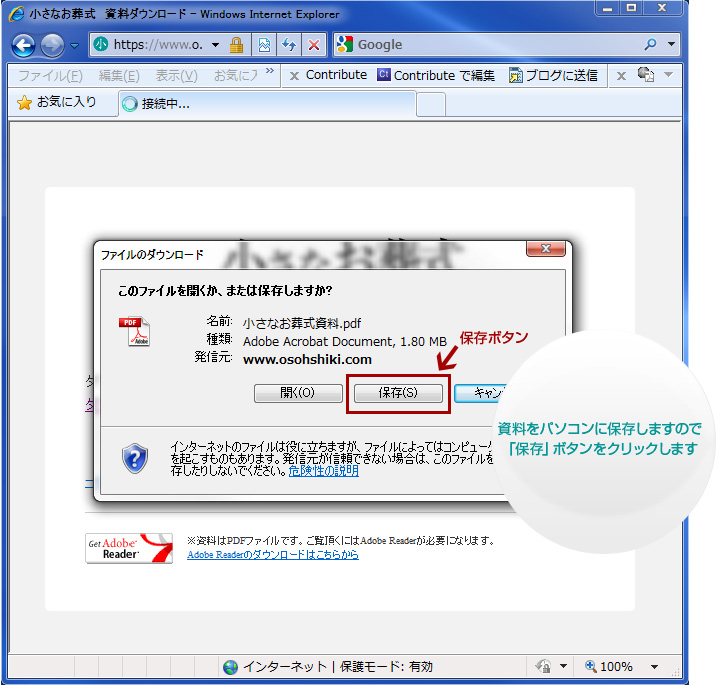
Task: Expand the command bar dropdown arrow
Action: coord(669,74)
